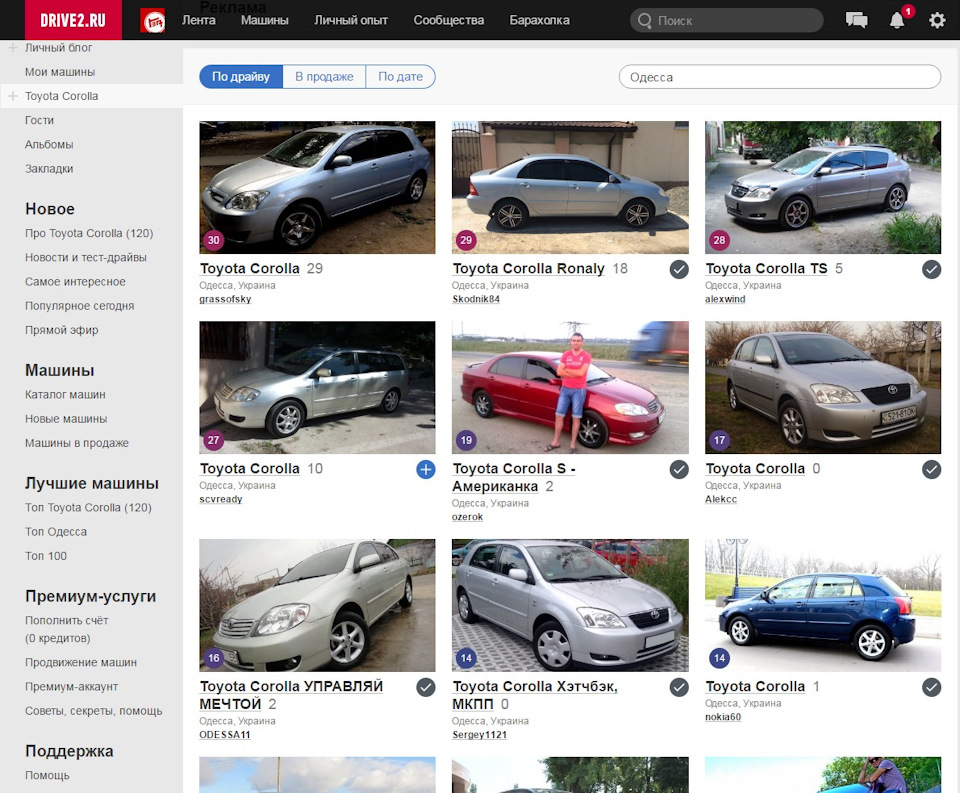
Task: Click the DRIVE2.RU logo
Action: click(73, 20)
